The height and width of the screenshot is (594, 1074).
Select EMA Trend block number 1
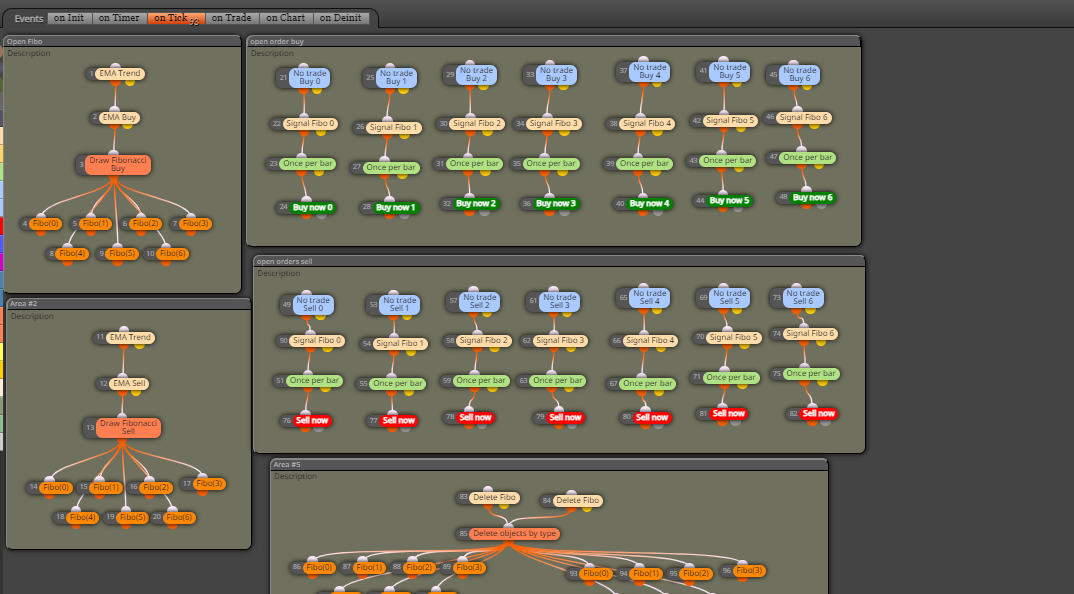[120, 73]
